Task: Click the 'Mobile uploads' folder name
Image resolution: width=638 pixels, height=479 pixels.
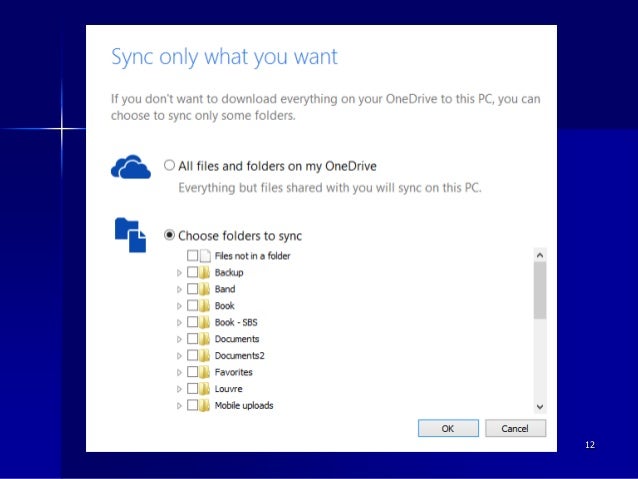Action: pos(244,406)
